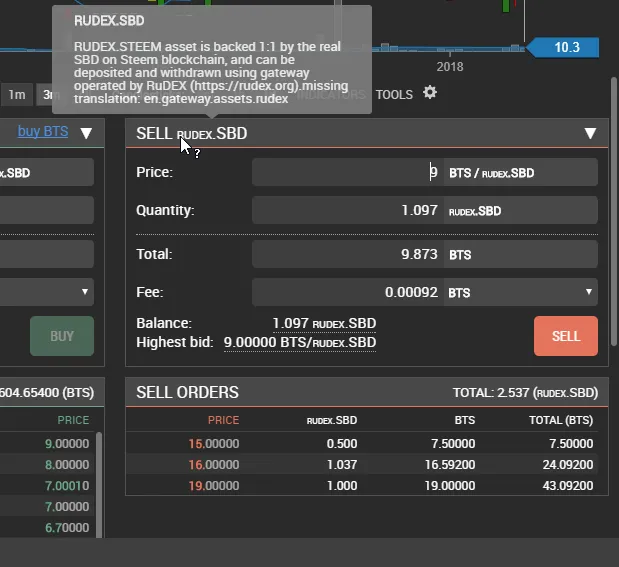Click the 19.00000 BTS amount cell
Image resolution: width=619 pixels, height=567 pixels.
click(x=450, y=485)
